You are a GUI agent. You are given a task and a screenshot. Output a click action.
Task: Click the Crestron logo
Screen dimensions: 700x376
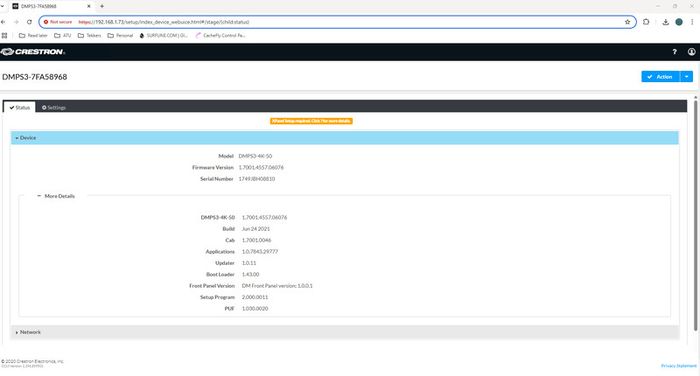(x=33, y=52)
